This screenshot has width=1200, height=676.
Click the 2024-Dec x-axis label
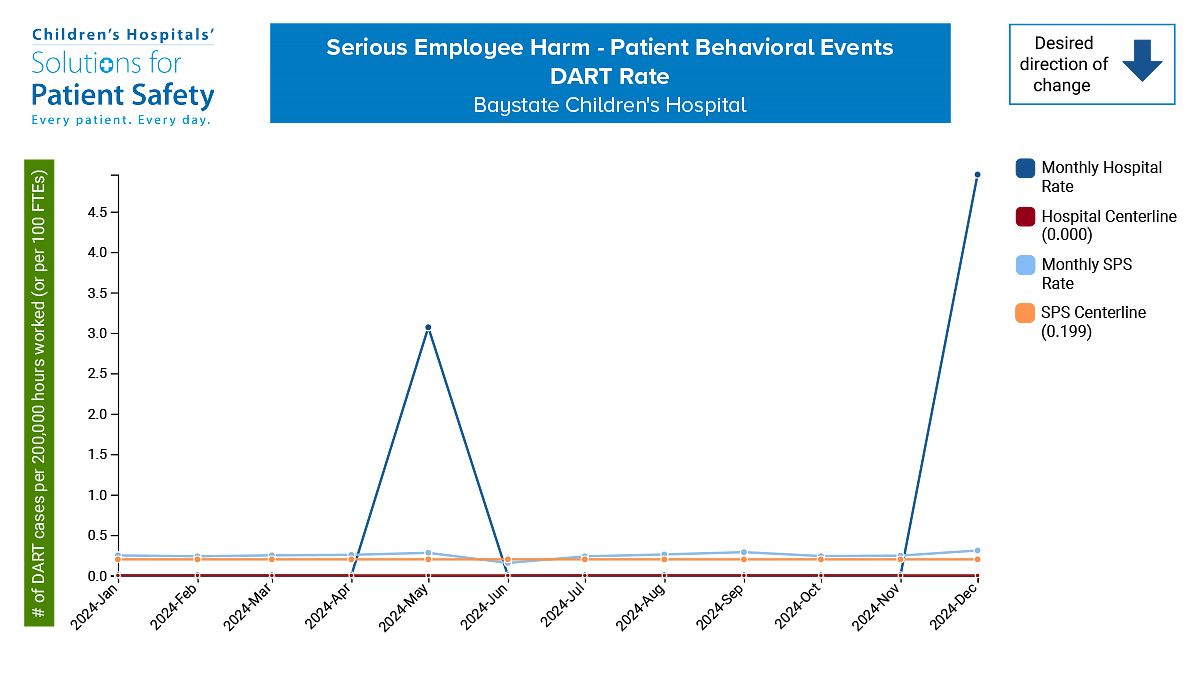coord(955,607)
